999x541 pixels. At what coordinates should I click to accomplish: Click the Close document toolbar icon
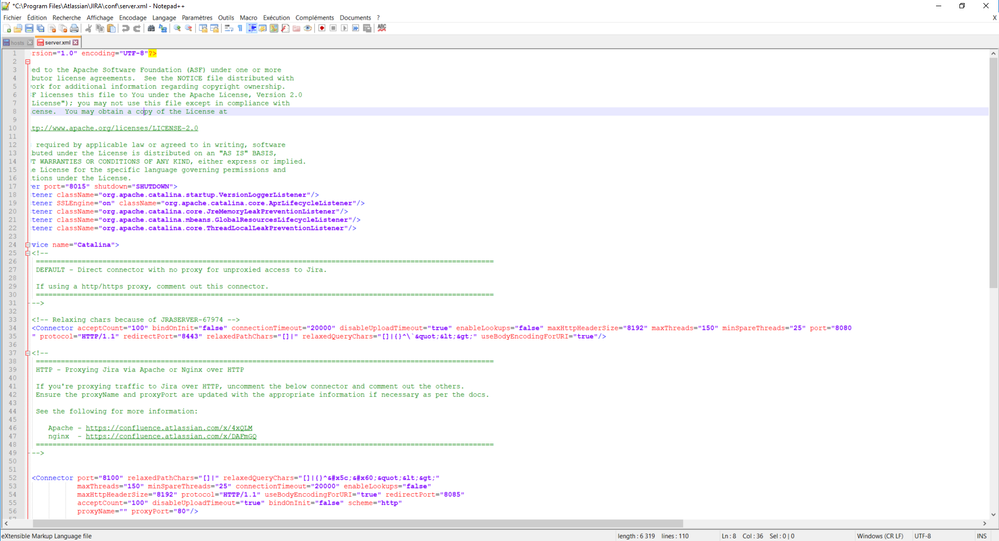click(x=52, y=28)
